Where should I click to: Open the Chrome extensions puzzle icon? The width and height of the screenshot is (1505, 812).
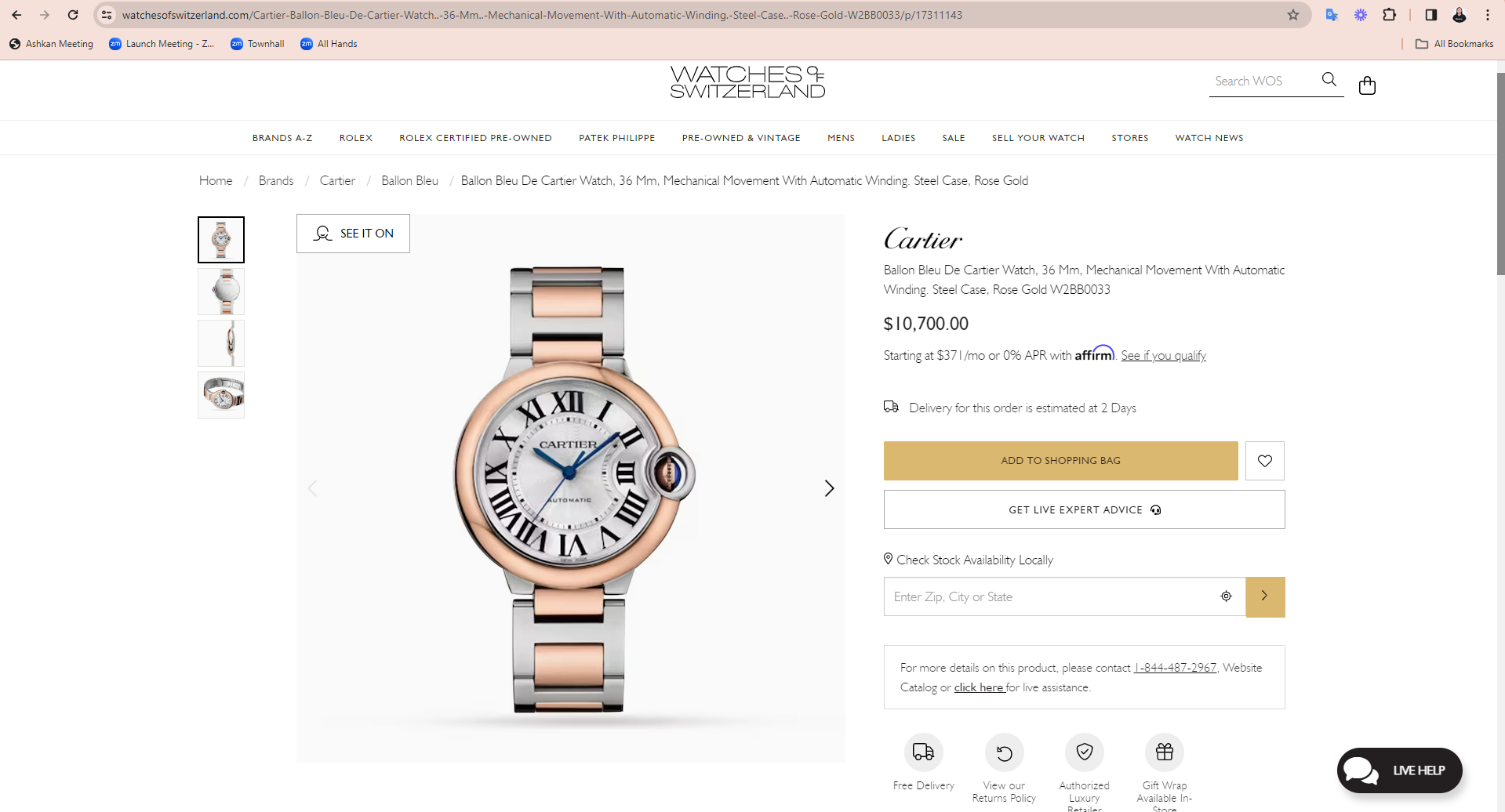pos(1389,15)
